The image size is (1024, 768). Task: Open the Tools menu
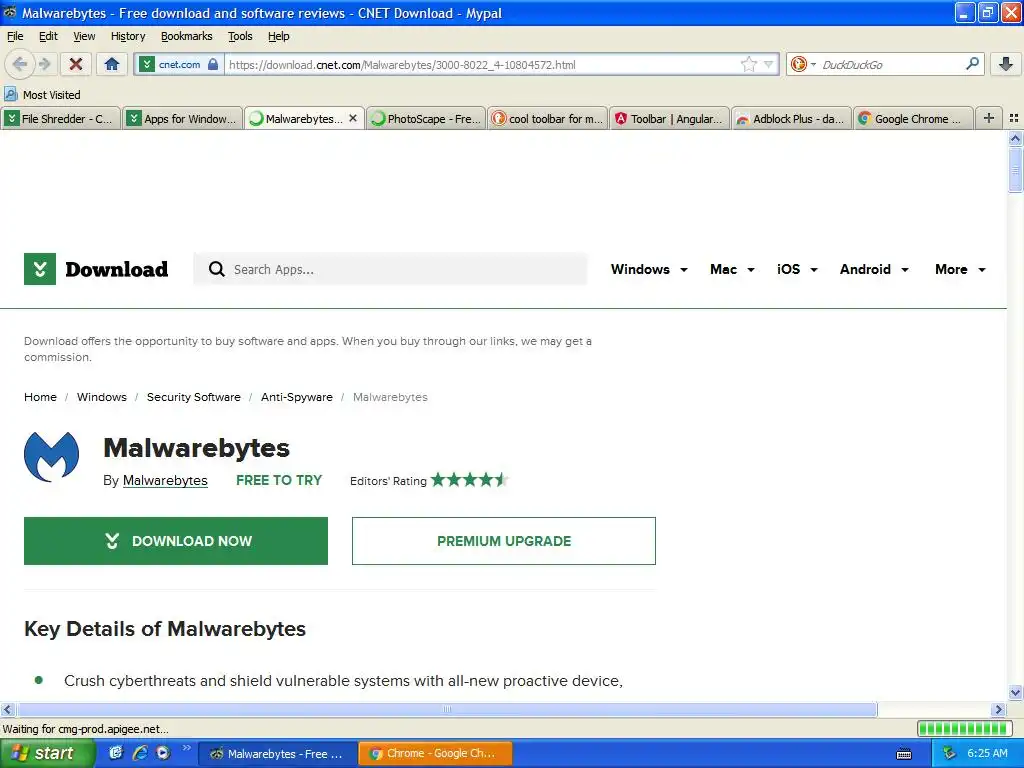click(240, 36)
